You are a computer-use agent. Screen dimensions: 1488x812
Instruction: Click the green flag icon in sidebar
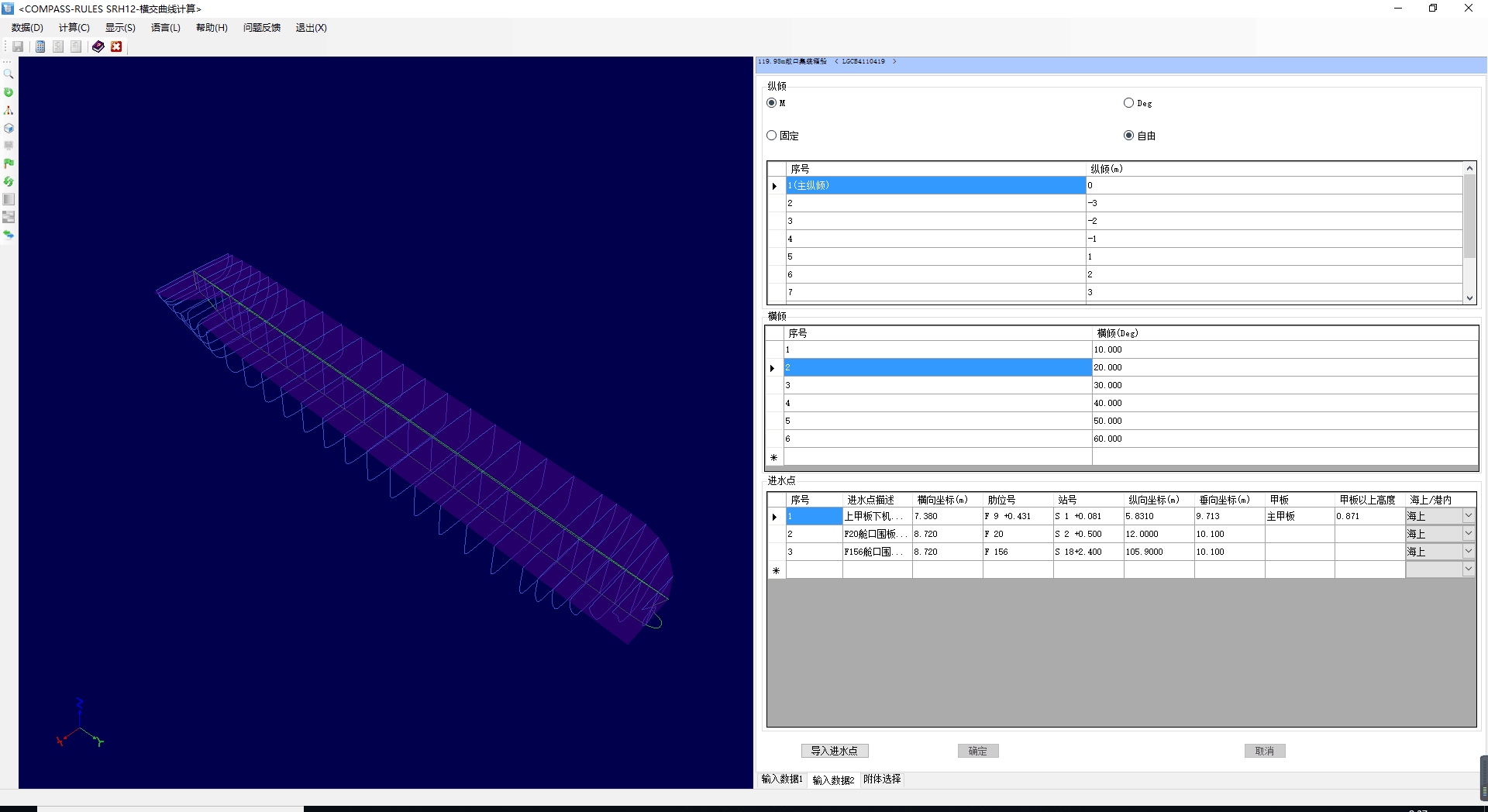(9, 163)
